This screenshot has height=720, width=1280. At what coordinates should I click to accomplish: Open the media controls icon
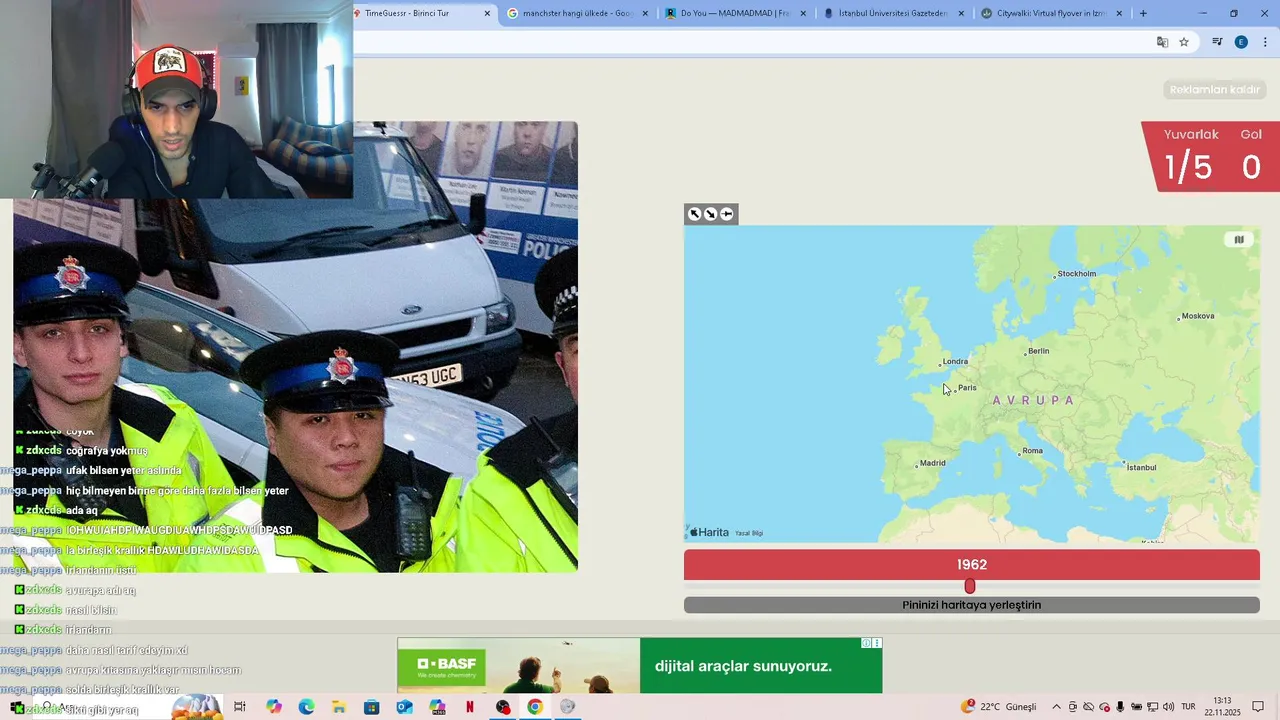[x=1217, y=42]
